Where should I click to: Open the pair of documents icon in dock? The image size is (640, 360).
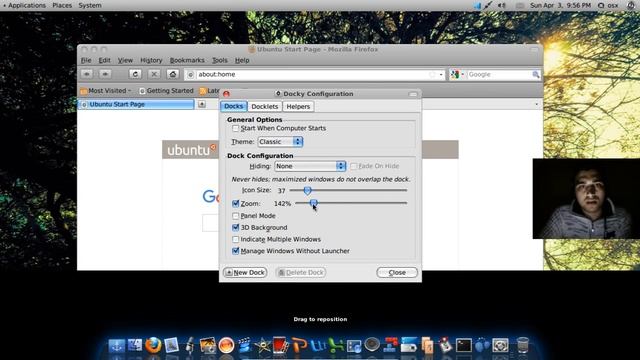point(427,345)
